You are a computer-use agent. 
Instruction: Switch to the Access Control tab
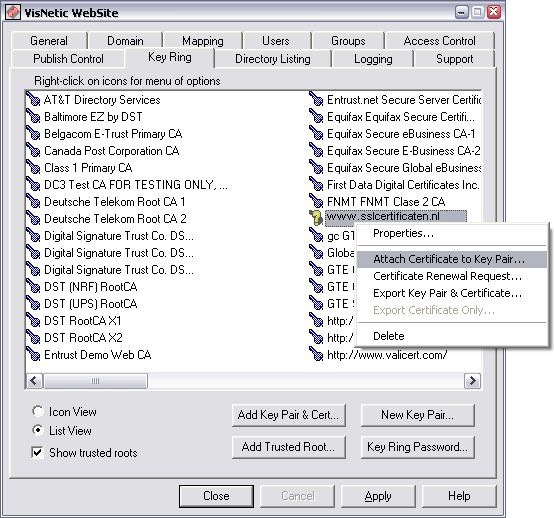tap(440, 41)
